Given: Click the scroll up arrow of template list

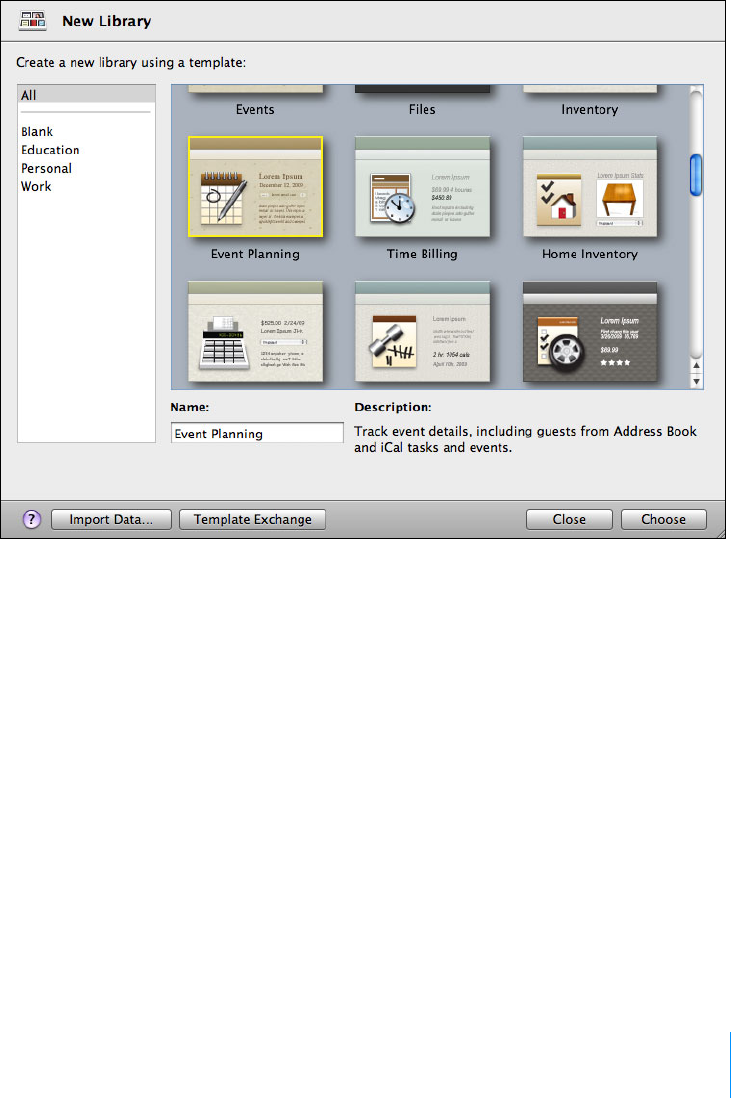Looking at the screenshot, I should click(697, 366).
